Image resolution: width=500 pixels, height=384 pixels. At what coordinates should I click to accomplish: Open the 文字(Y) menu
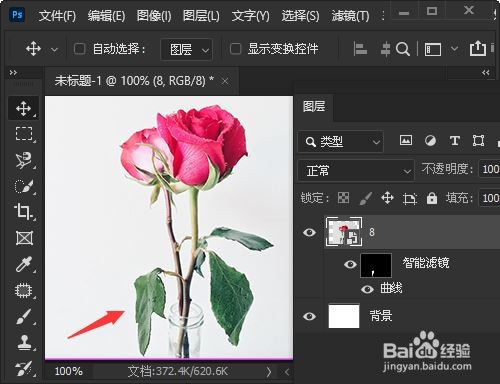[x=250, y=16]
